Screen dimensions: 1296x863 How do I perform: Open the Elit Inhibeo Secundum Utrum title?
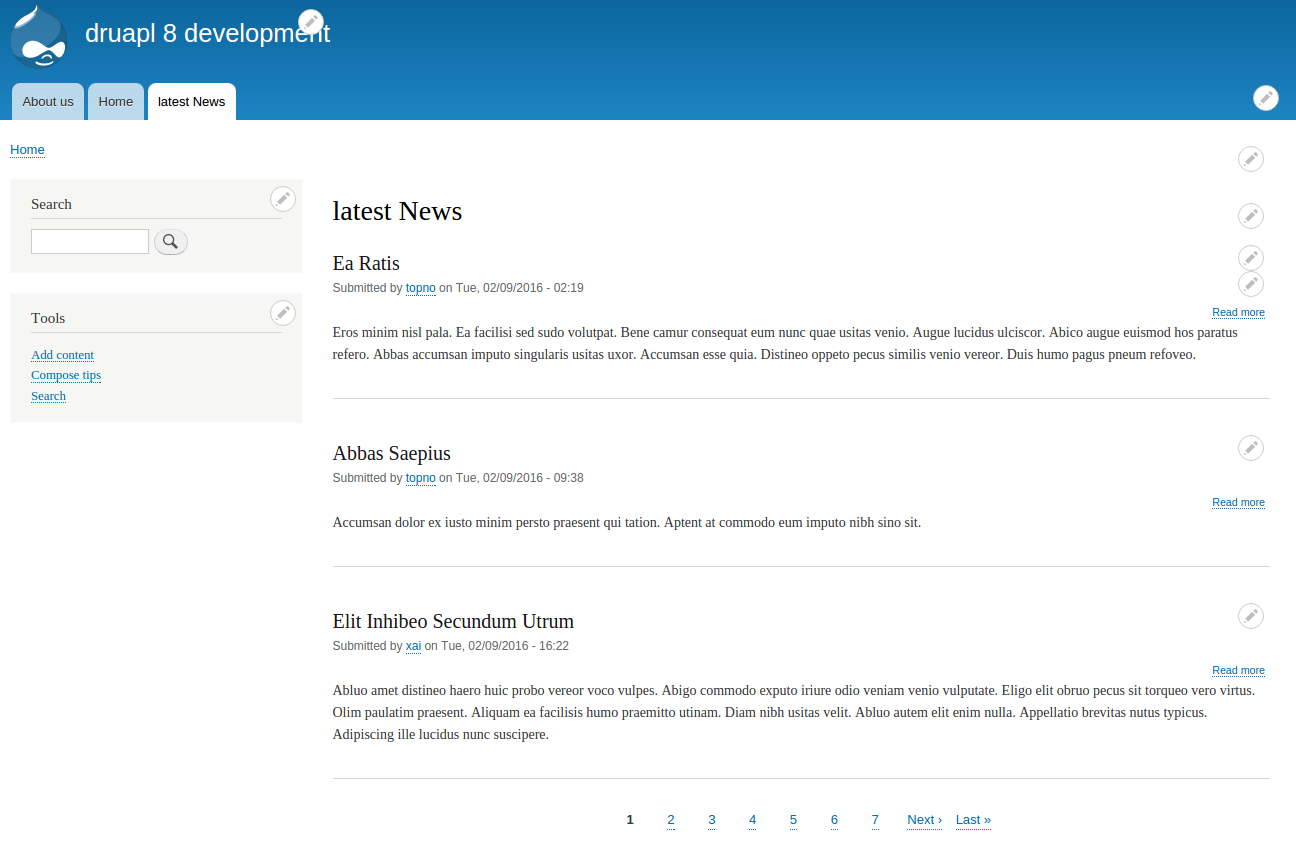(453, 621)
